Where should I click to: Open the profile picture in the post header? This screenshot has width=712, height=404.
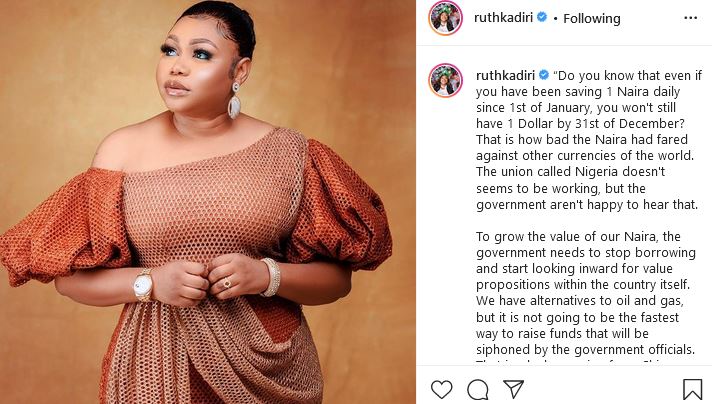pyautogui.click(x=445, y=18)
